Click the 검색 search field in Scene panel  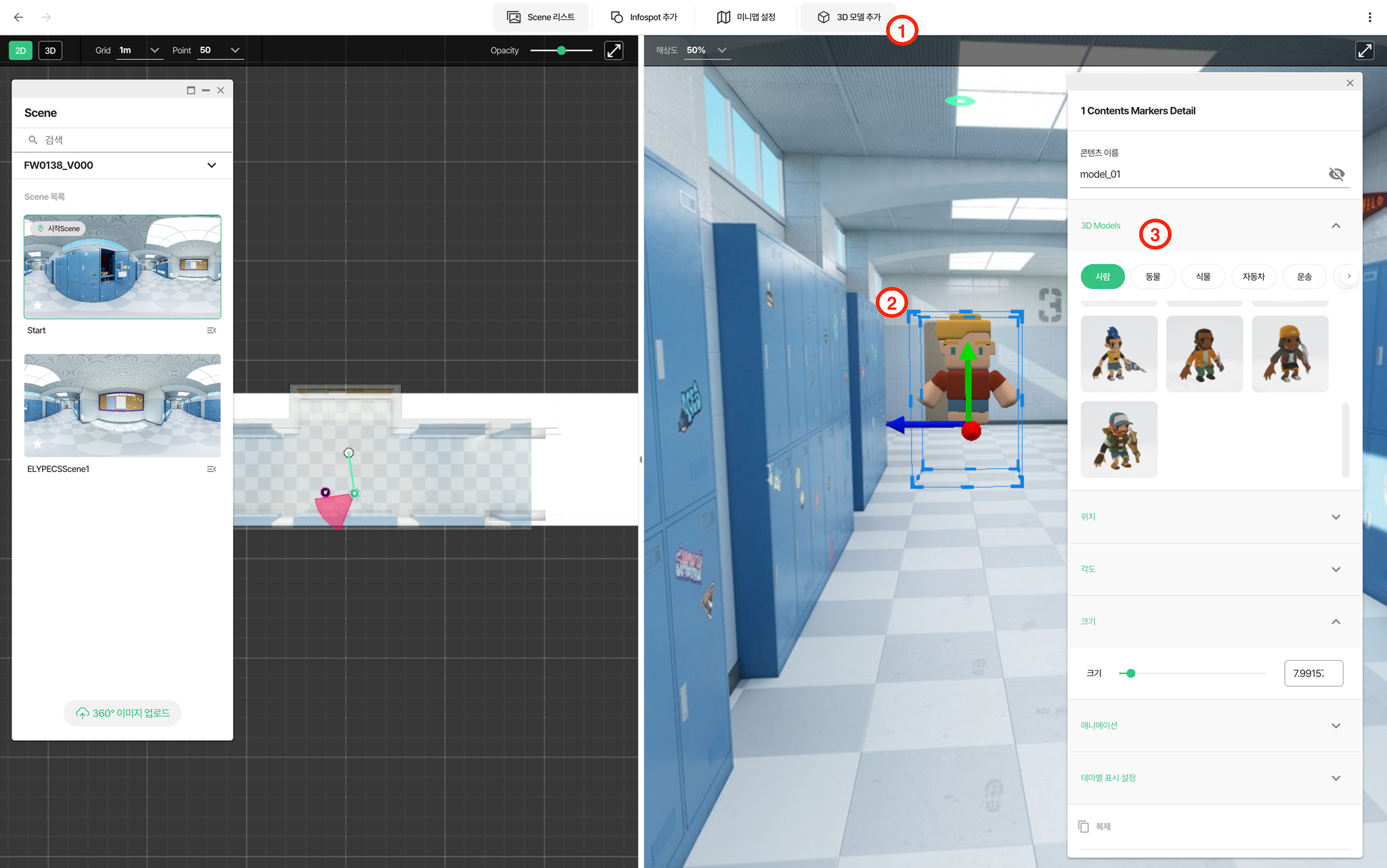click(x=122, y=139)
